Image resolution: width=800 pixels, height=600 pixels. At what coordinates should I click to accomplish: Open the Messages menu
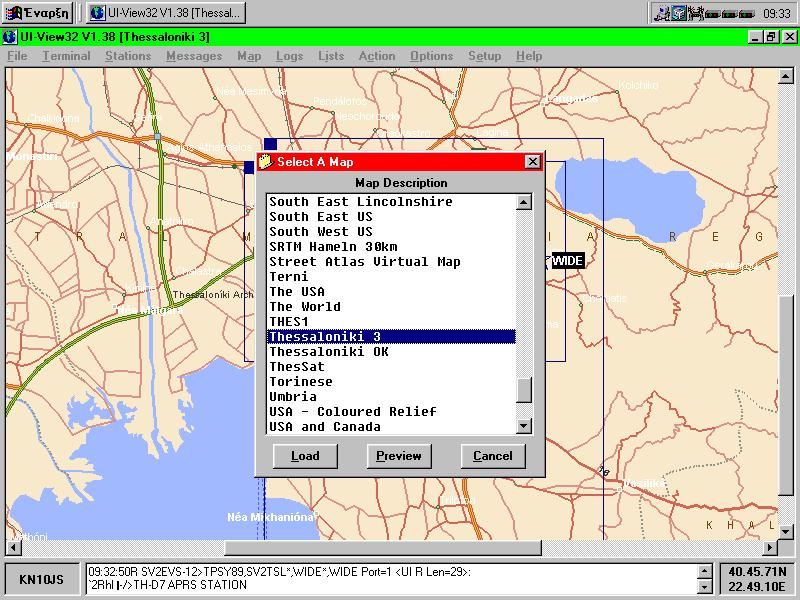(x=194, y=56)
